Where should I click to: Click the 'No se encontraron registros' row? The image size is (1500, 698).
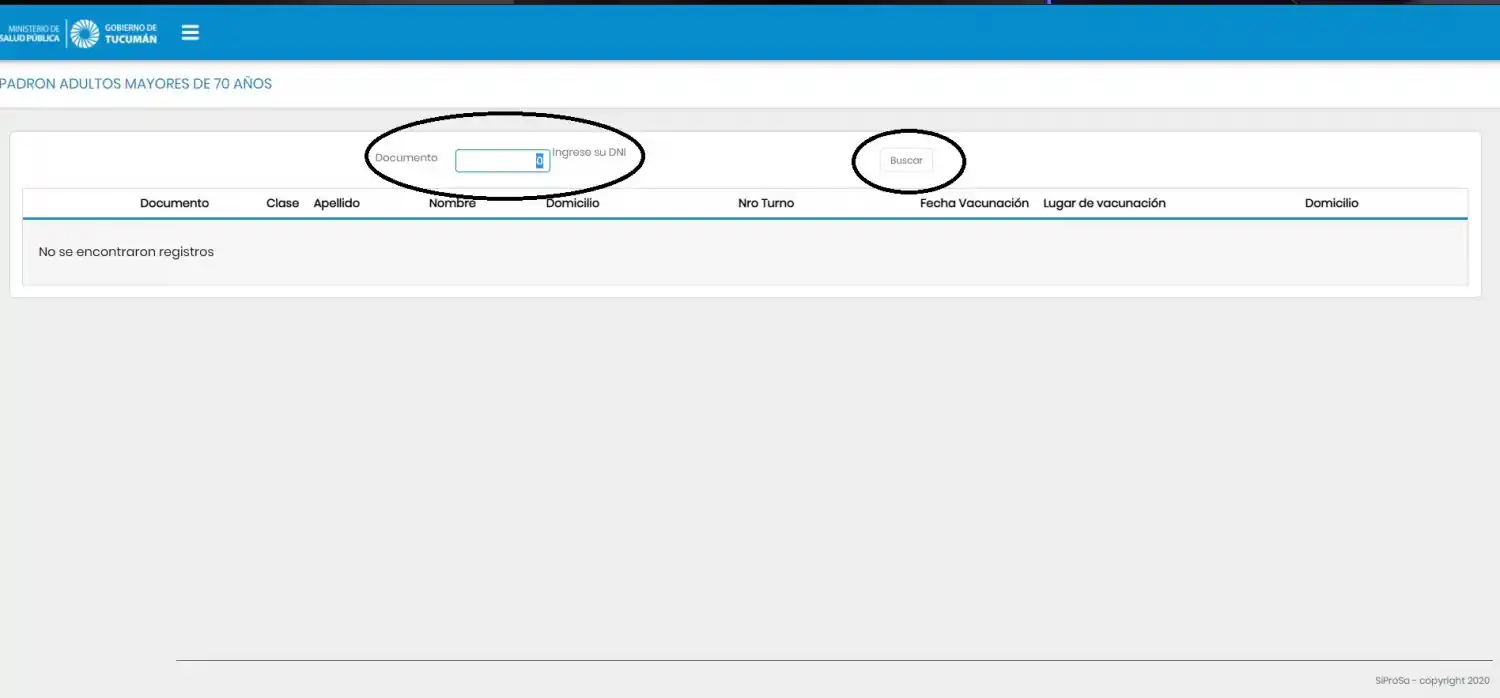[126, 252]
